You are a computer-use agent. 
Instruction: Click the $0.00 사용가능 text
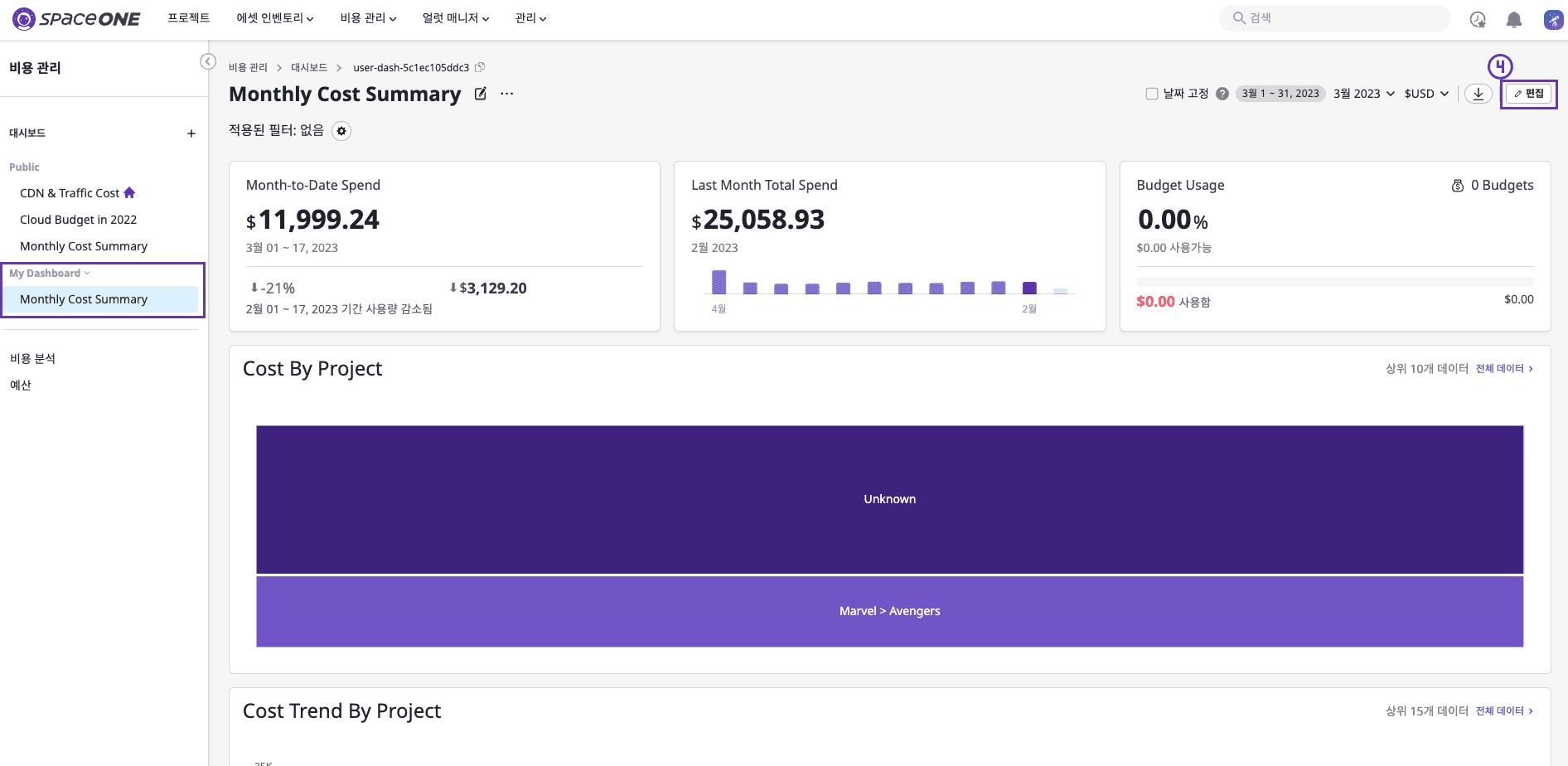tap(1174, 248)
